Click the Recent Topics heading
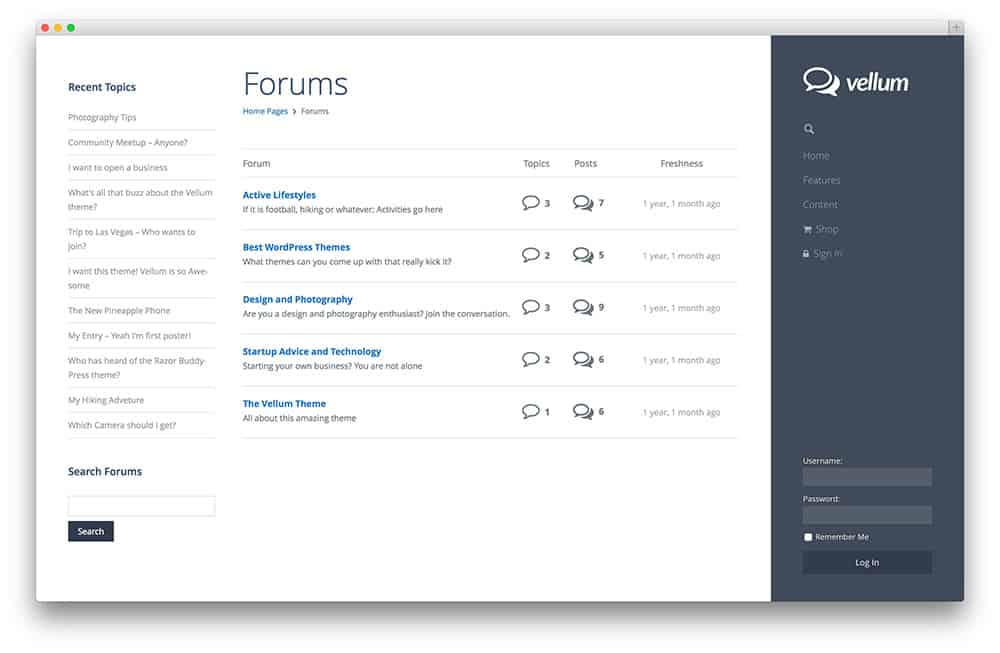1000x653 pixels. (x=102, y=87)
